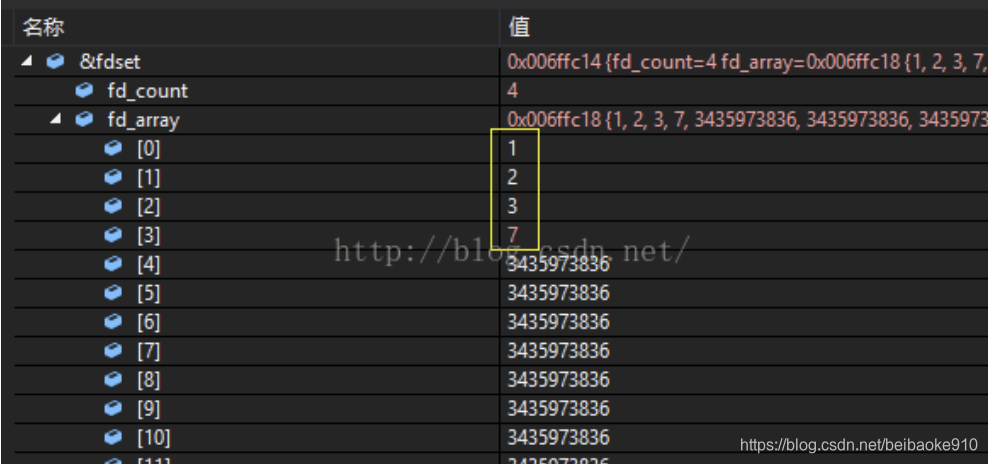Click the cube icon for element [2]
This screenshot has height=464, width=988.
[x=113, y=206]
